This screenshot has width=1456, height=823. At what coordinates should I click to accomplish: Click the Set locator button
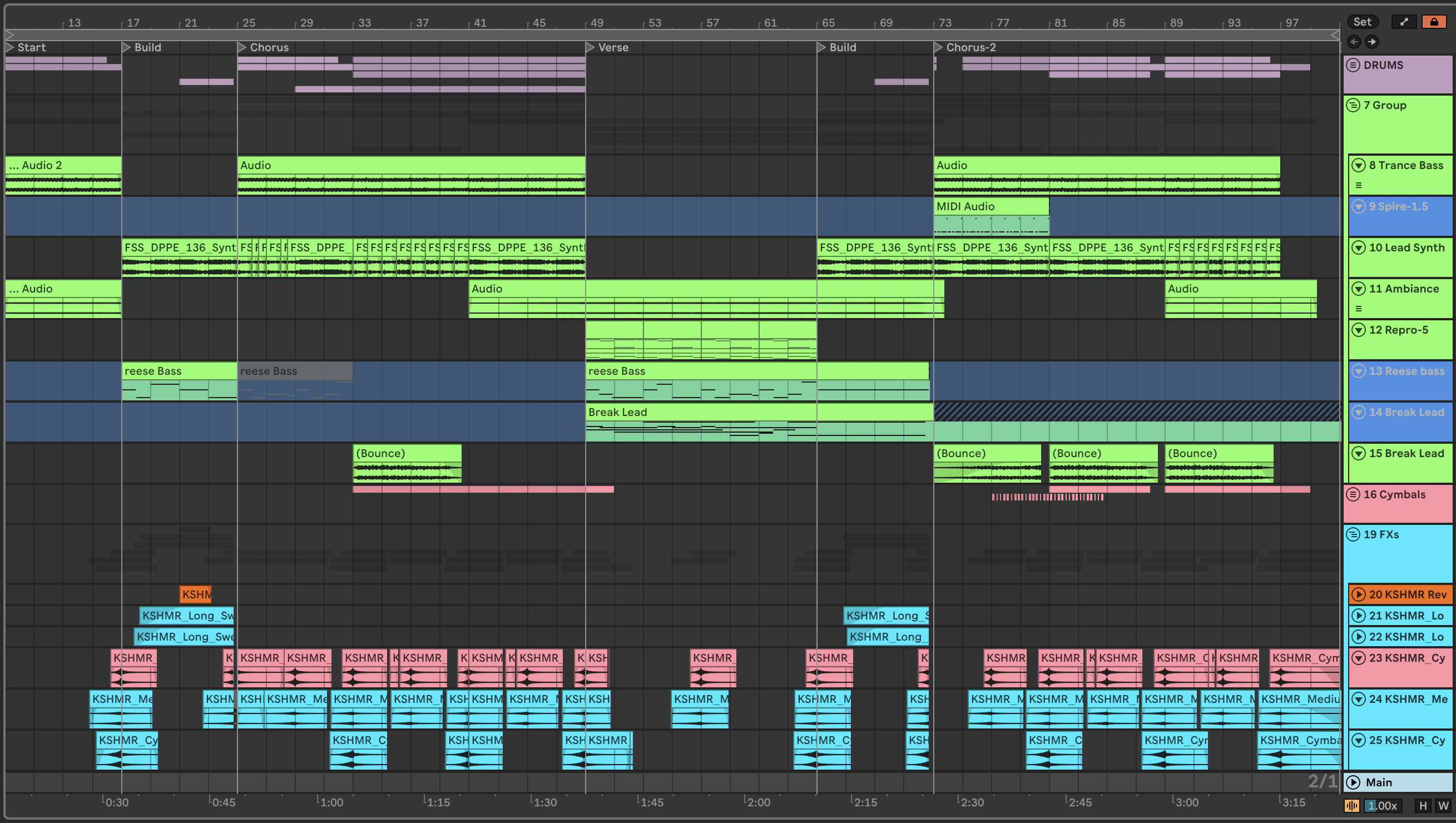click(x=1362, y=22)
